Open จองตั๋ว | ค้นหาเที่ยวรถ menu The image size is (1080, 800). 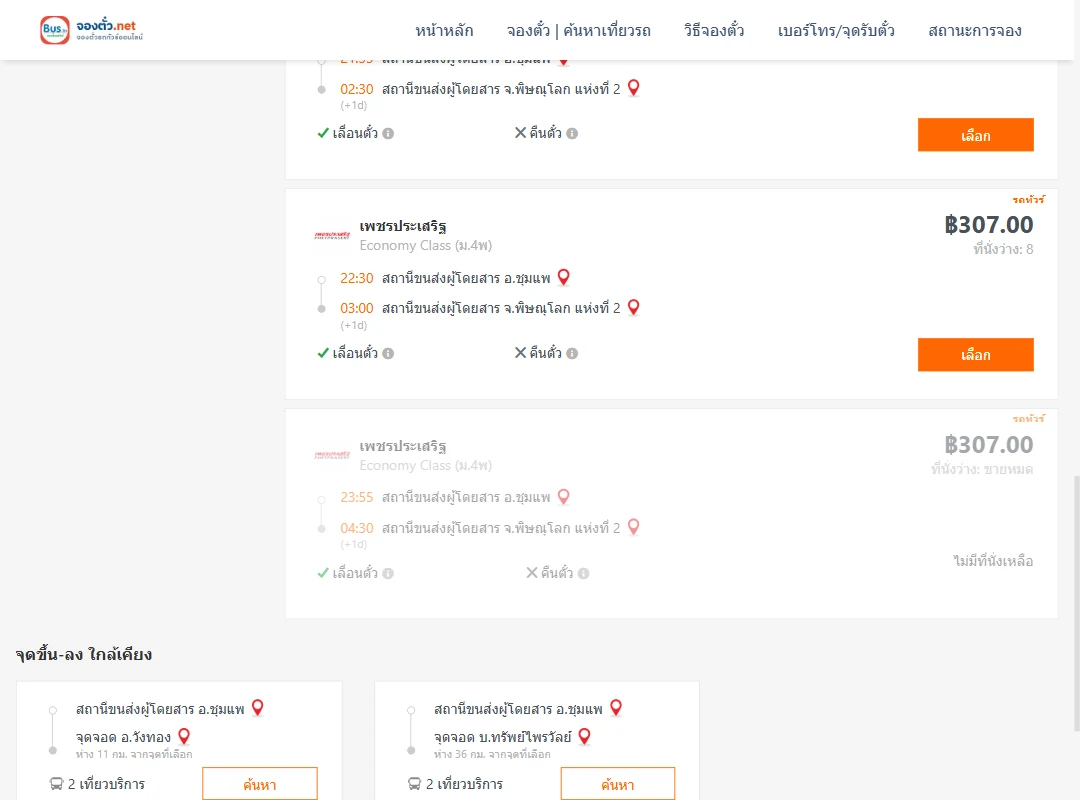[x=579, y=30]
